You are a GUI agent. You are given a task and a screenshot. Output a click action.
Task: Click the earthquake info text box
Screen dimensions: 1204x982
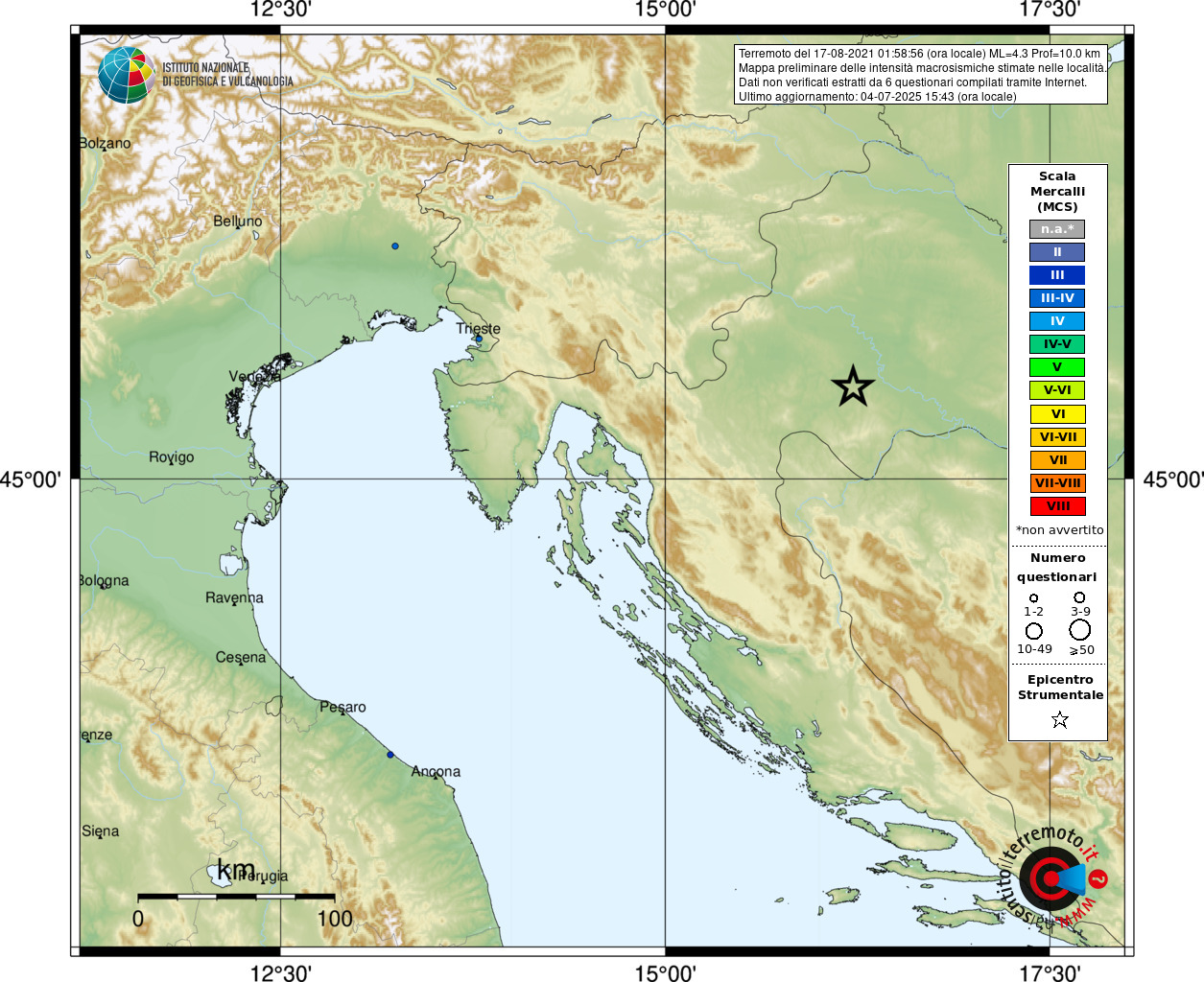click(x=921, y=74)
